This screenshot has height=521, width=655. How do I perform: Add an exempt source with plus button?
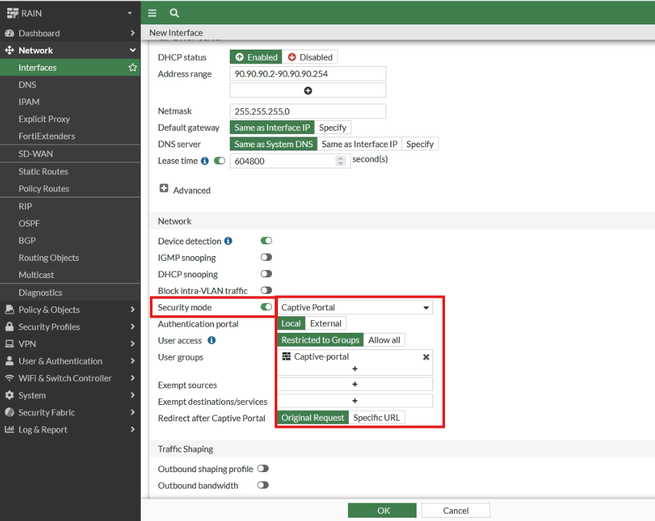click(354, 385)
